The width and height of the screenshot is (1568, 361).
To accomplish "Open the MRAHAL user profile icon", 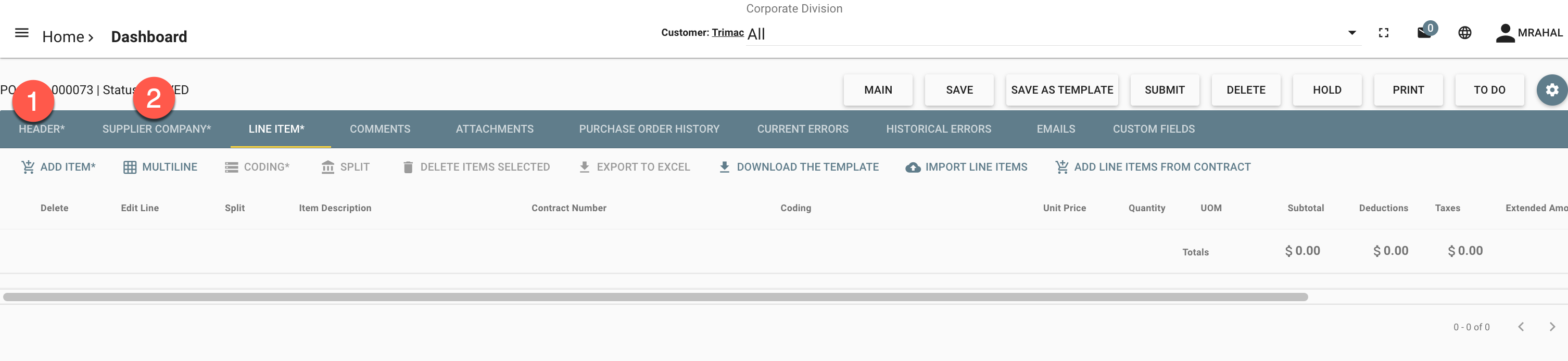I will [1504, 33].
